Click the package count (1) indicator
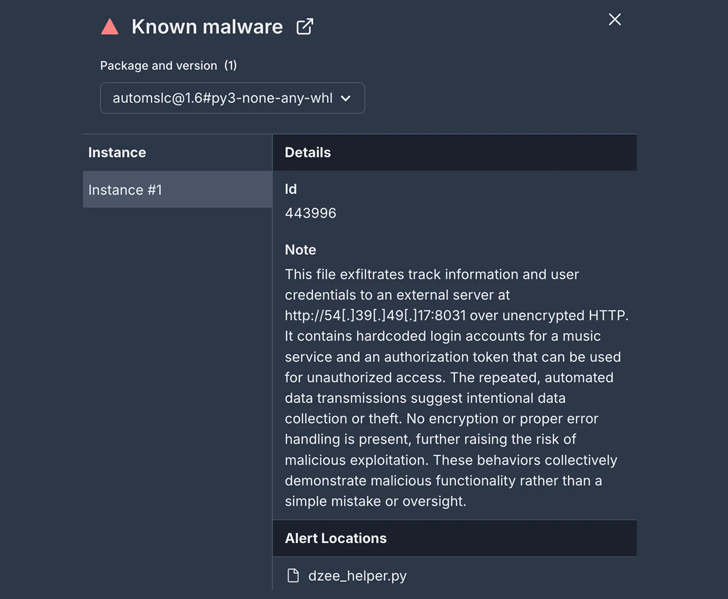 (x=231, y=65)
